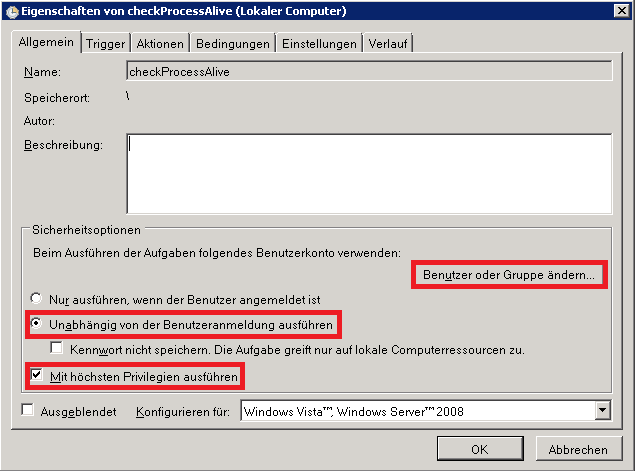The width and height of the screenshot is (635, 471).
Task: Select 'Nur ausführen, wenn der Benutzer angemeldet ist'
Action: [x=38, y=298]
